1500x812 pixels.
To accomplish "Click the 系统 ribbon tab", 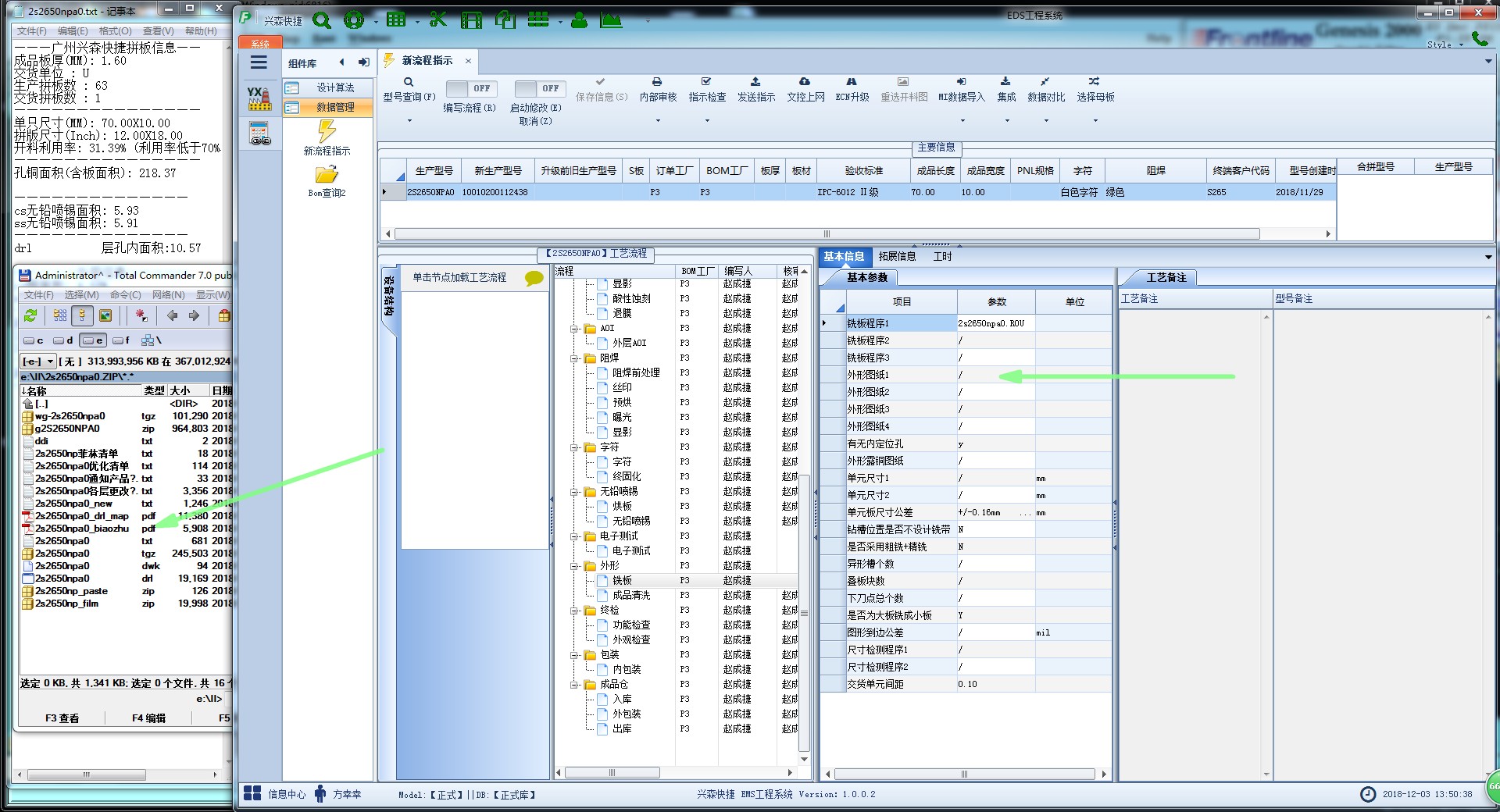I will pos(260,44).
